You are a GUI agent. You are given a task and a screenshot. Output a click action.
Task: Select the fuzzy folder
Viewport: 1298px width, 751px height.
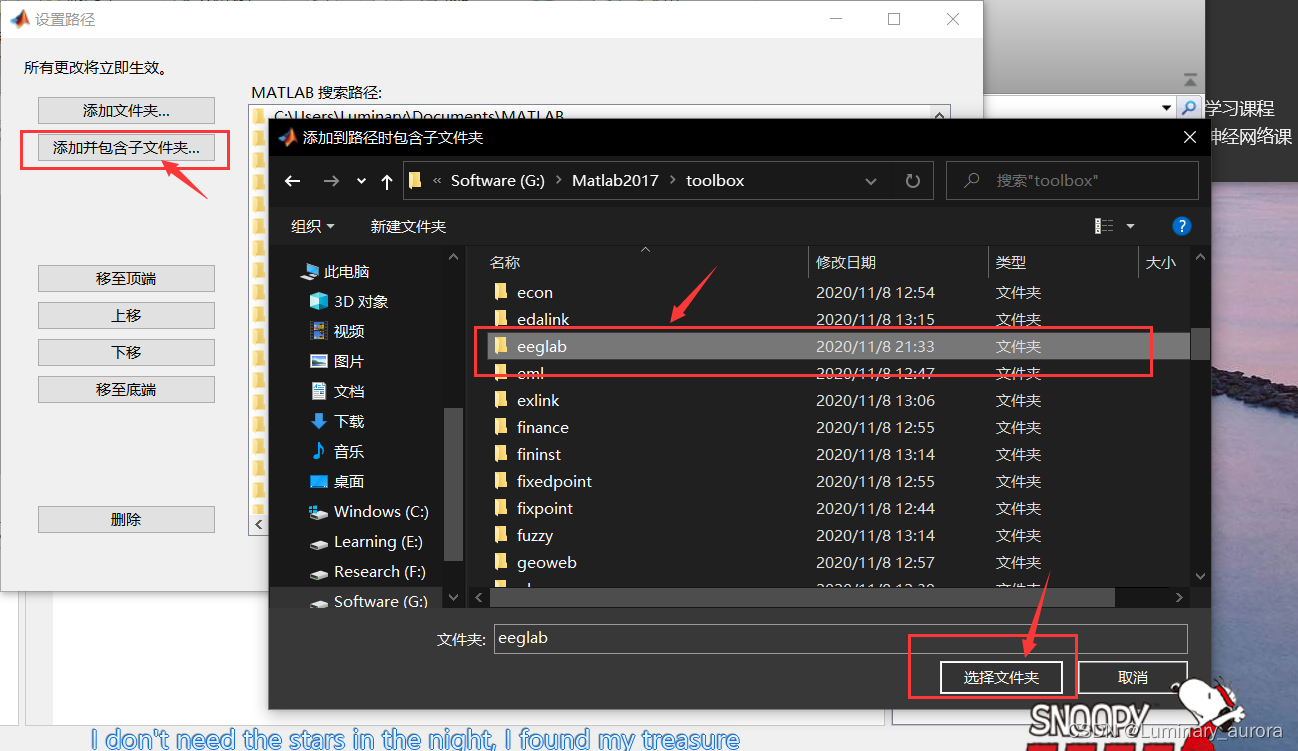tap(535, 535)
